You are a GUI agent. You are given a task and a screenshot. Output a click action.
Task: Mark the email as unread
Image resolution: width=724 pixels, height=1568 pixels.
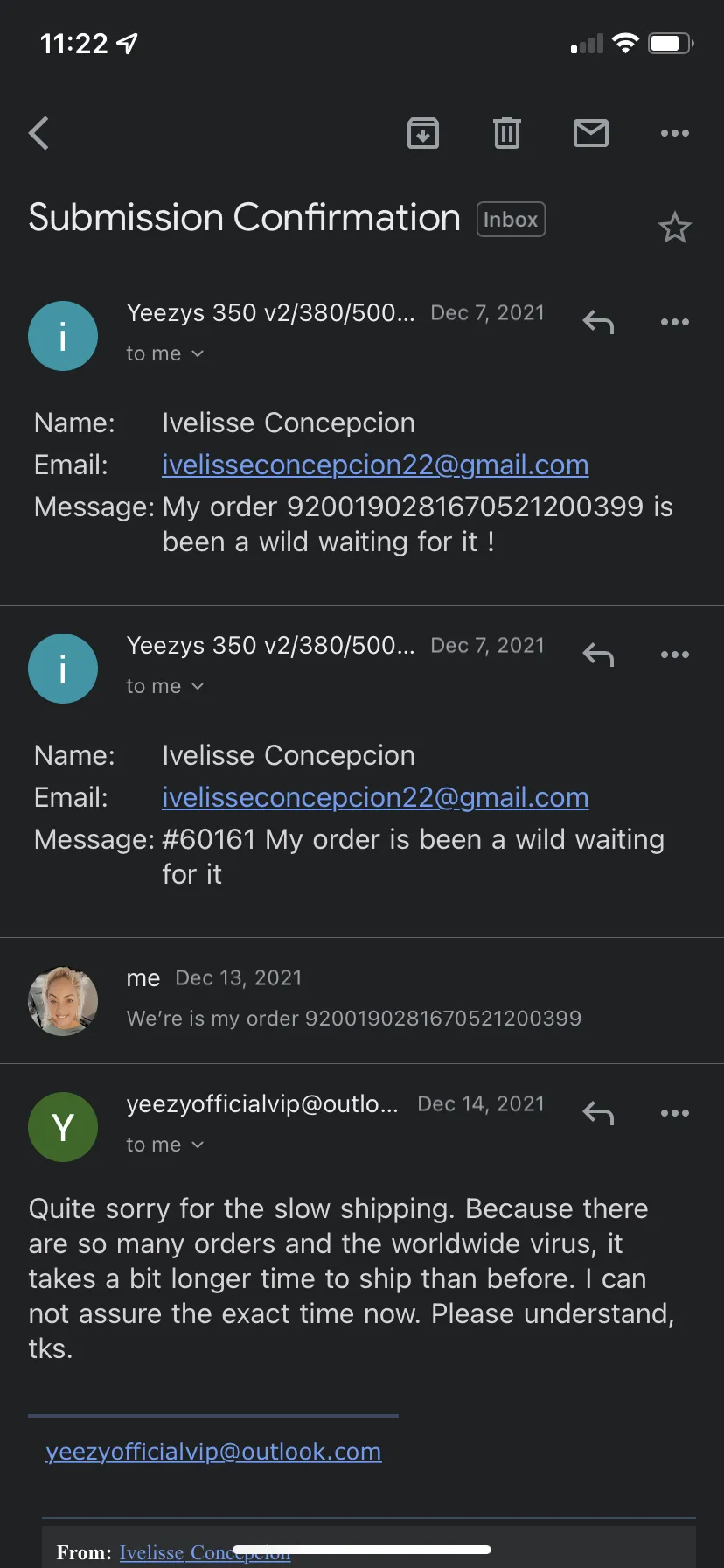[x=591, y=133]
